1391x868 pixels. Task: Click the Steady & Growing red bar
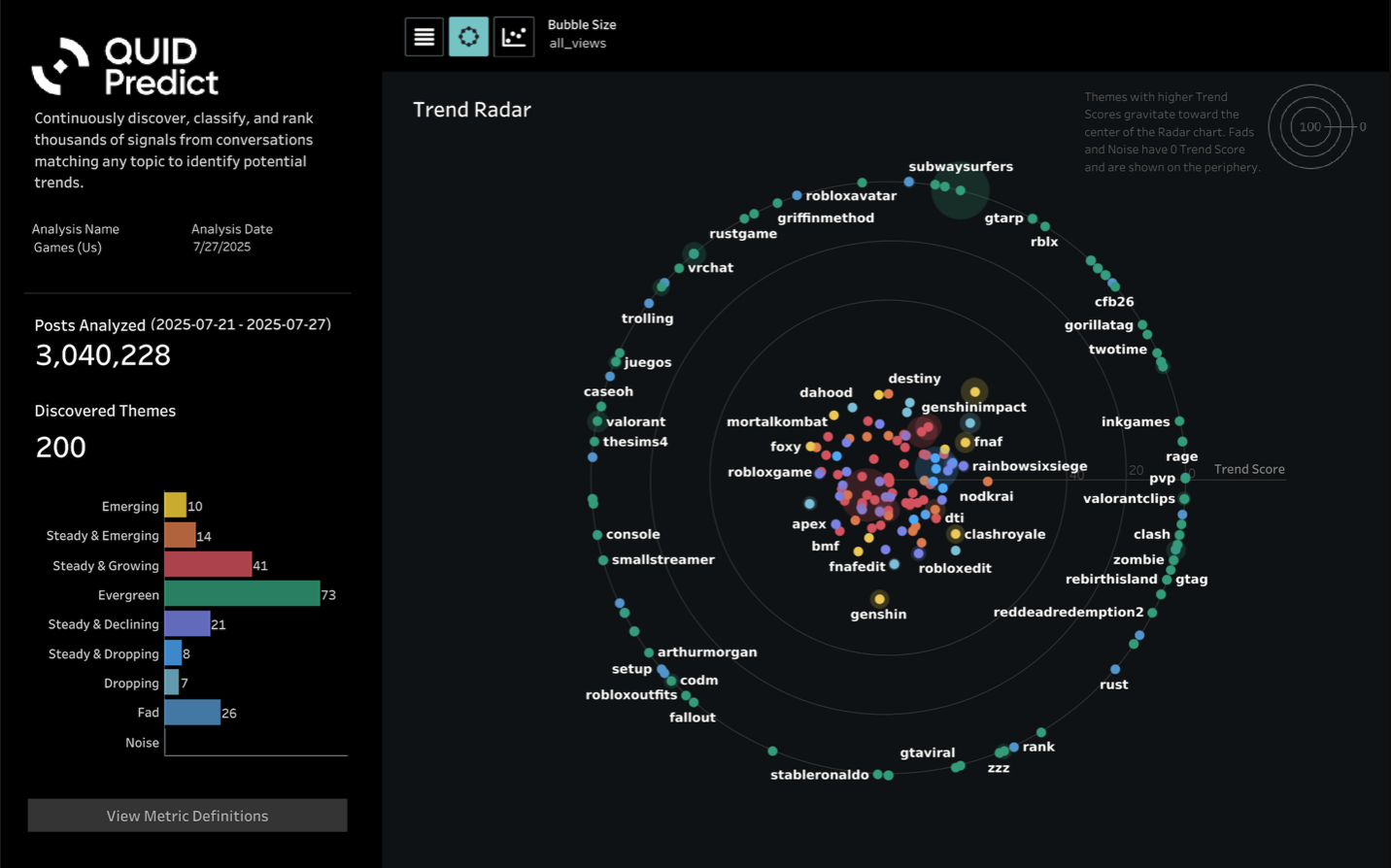click(208, 564)
